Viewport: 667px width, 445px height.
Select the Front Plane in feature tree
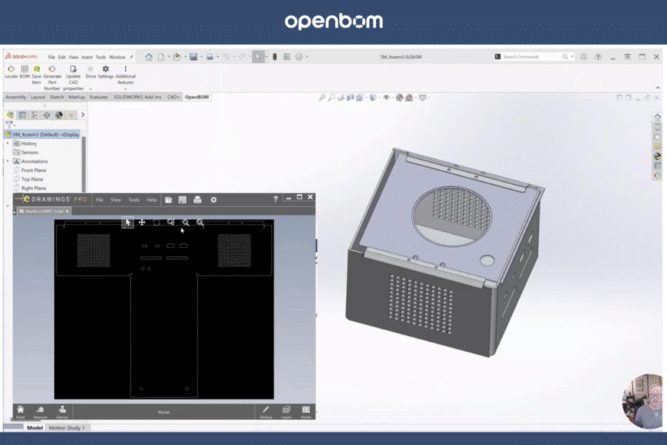[x=33, y=170]
